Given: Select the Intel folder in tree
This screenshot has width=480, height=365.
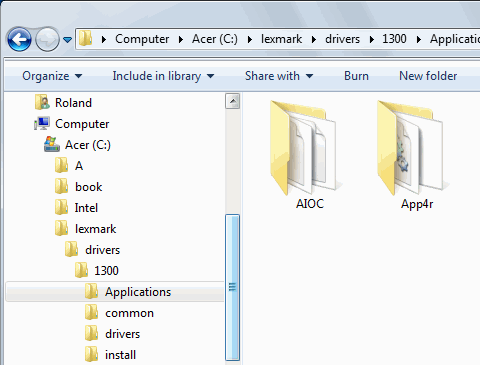Looking at the screenshot, I should pos(86,208).
